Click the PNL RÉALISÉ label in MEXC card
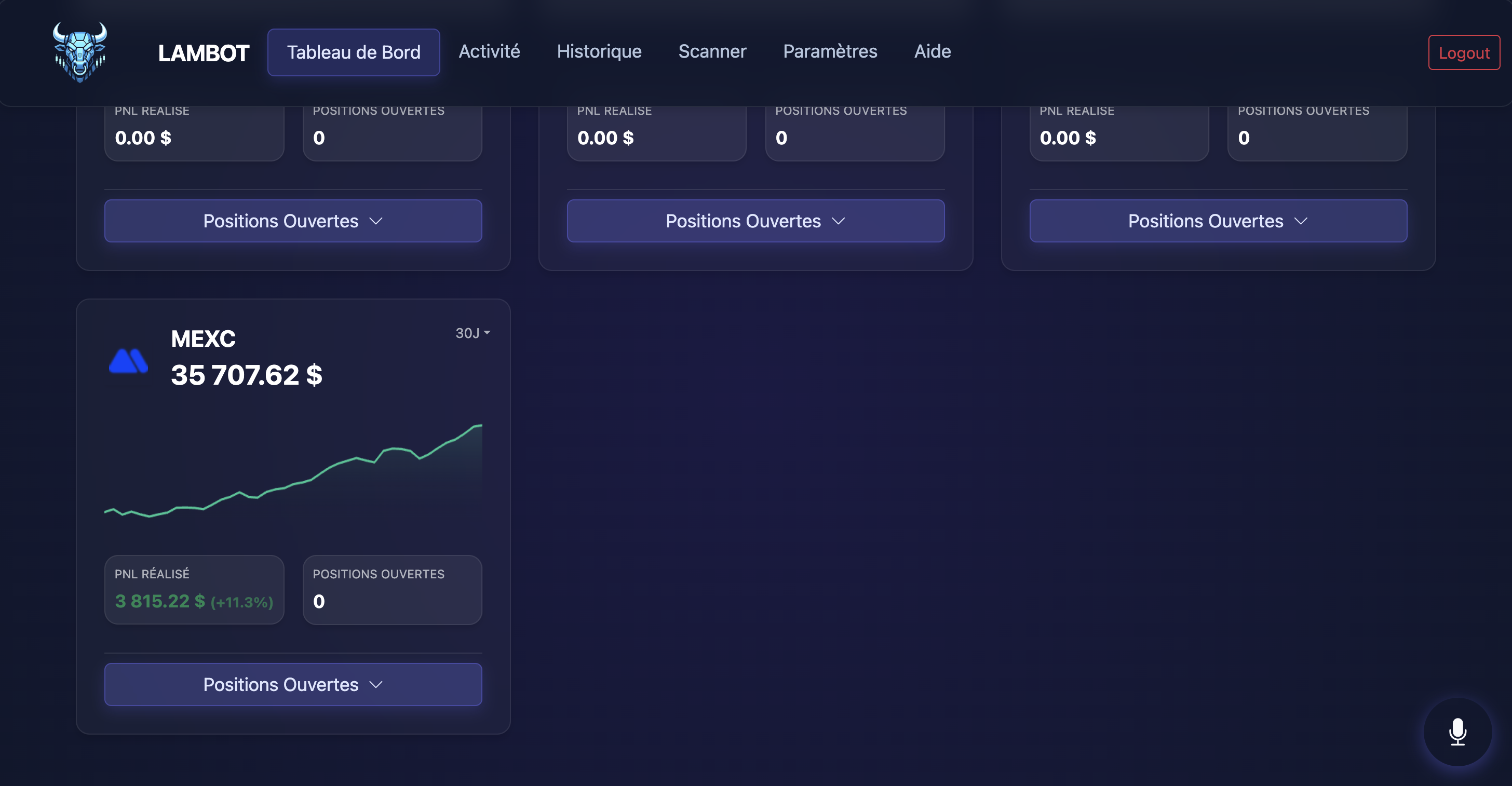The width and height of the screenshot is (1512, 786). tap(152, 574)
